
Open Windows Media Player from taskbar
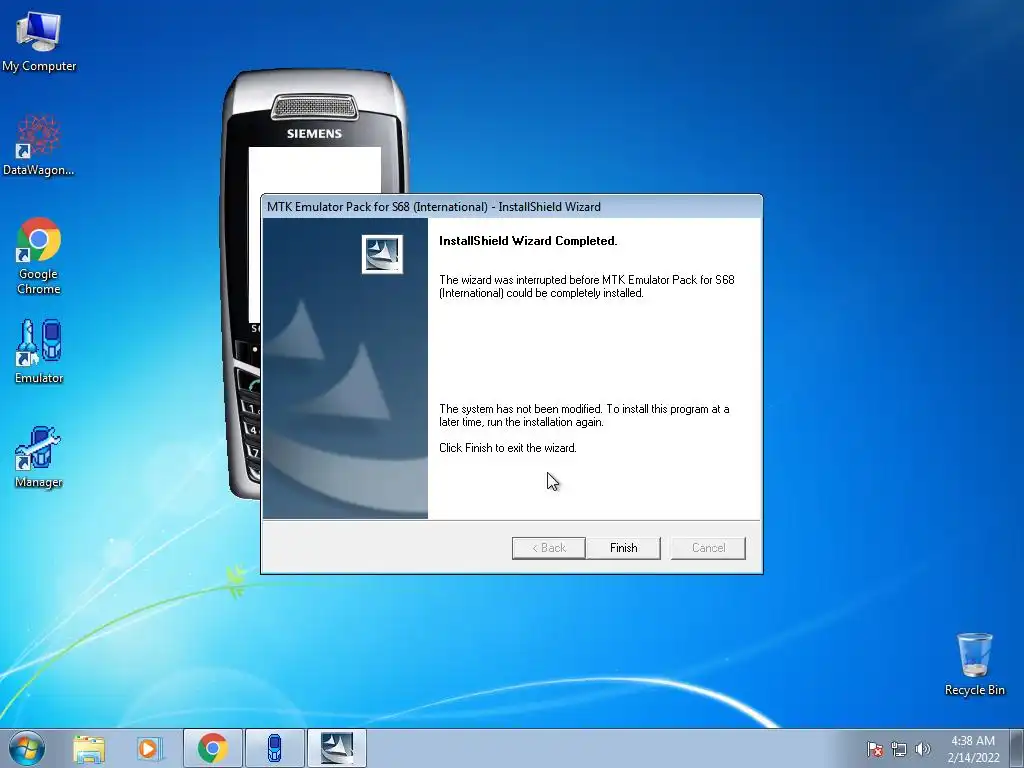coord(150,748)
